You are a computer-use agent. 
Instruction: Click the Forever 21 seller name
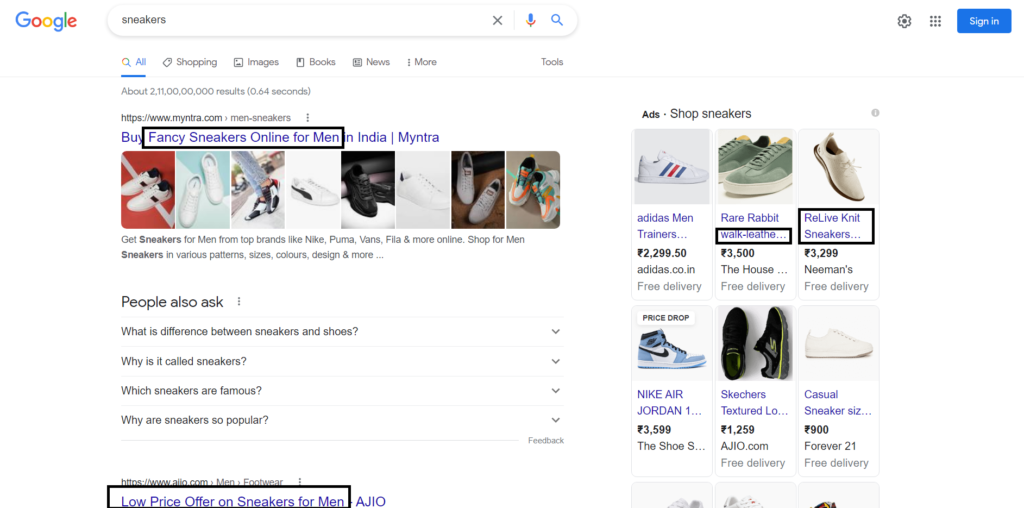point(830,446)
